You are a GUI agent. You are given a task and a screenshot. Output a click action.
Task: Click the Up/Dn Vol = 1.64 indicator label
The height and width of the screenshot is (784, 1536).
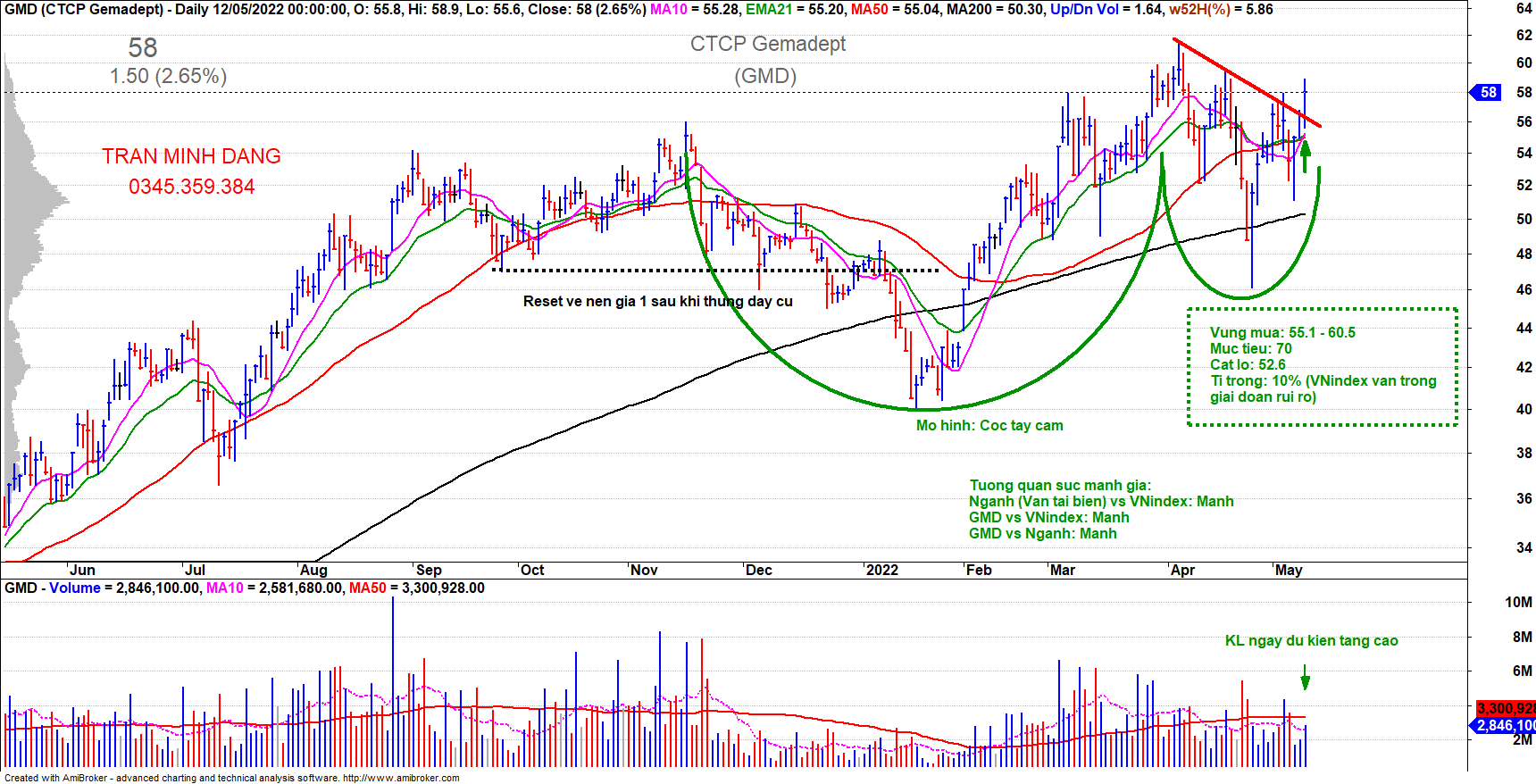coord(1106,10)
